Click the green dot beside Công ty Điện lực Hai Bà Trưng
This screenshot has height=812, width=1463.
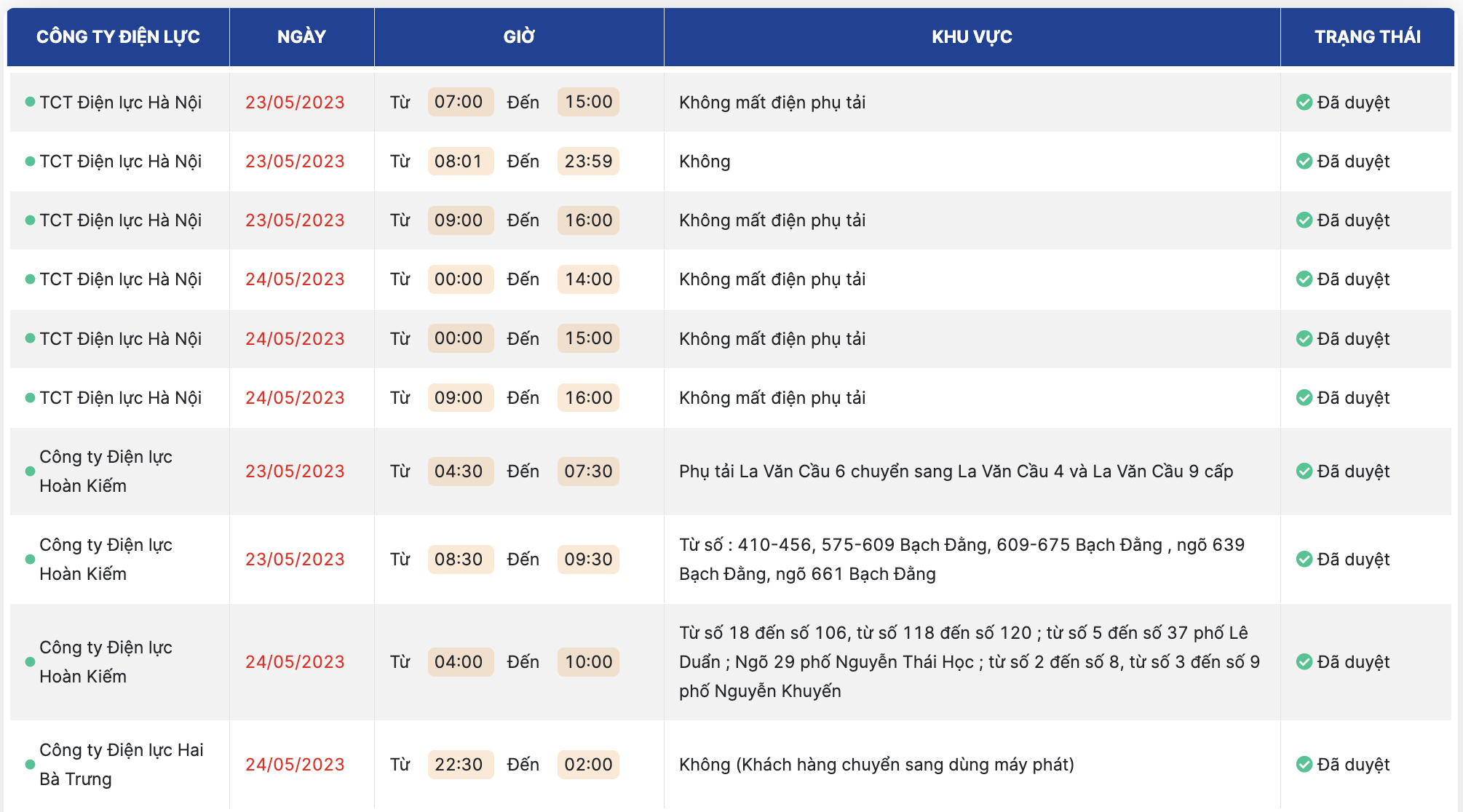pyautogui.click(x=30, y=764)
